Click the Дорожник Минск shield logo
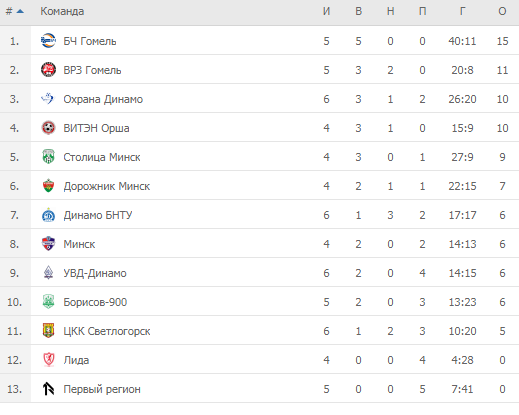Viewport: 519px width, 415px height. coord(48,186)
